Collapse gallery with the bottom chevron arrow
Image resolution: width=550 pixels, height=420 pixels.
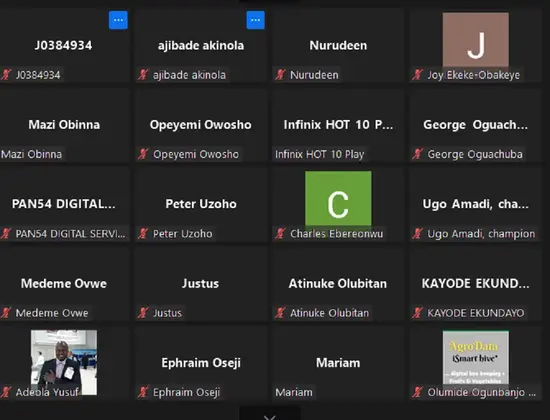tap(270, 416)
